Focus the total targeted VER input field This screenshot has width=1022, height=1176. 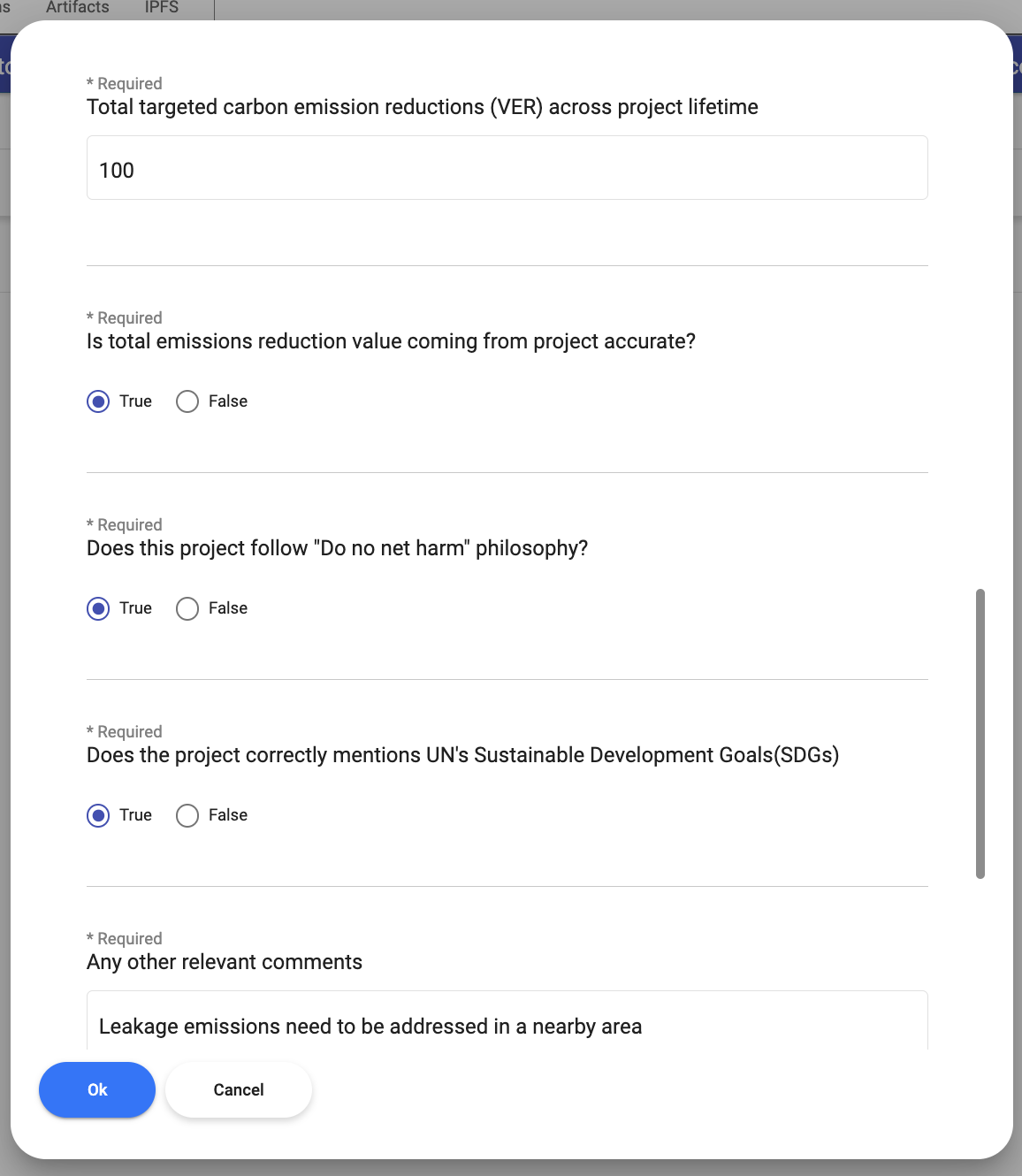(x=507, y=168)
